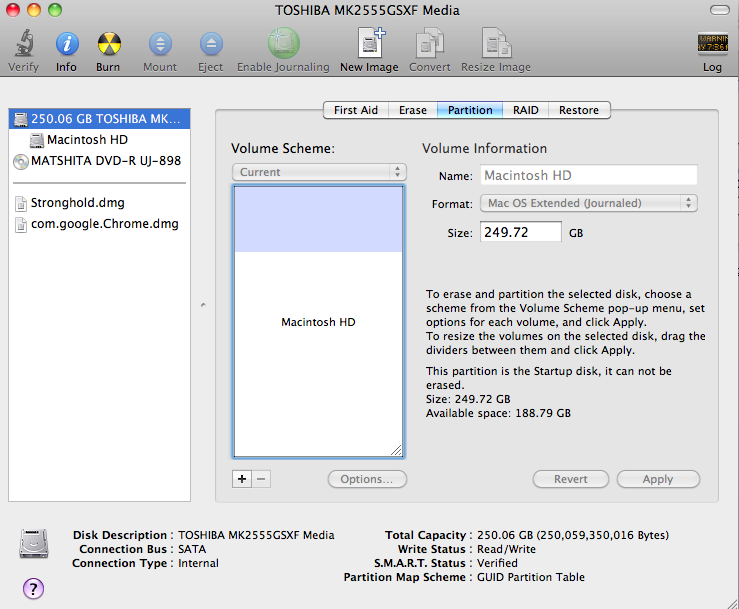739x609 pixels.
Task: Click the Name field
Action: 589,175
